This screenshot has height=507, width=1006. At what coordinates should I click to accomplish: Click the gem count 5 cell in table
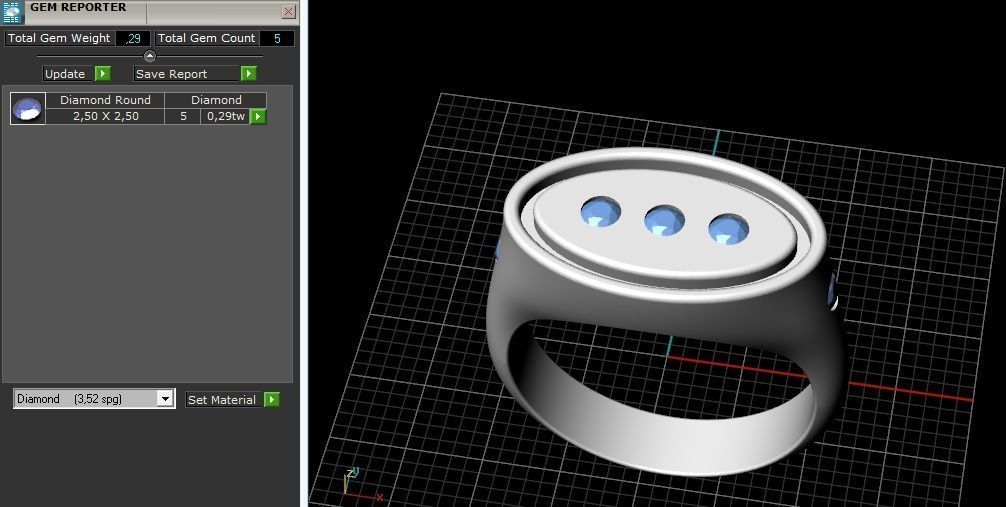pos(183,116)
